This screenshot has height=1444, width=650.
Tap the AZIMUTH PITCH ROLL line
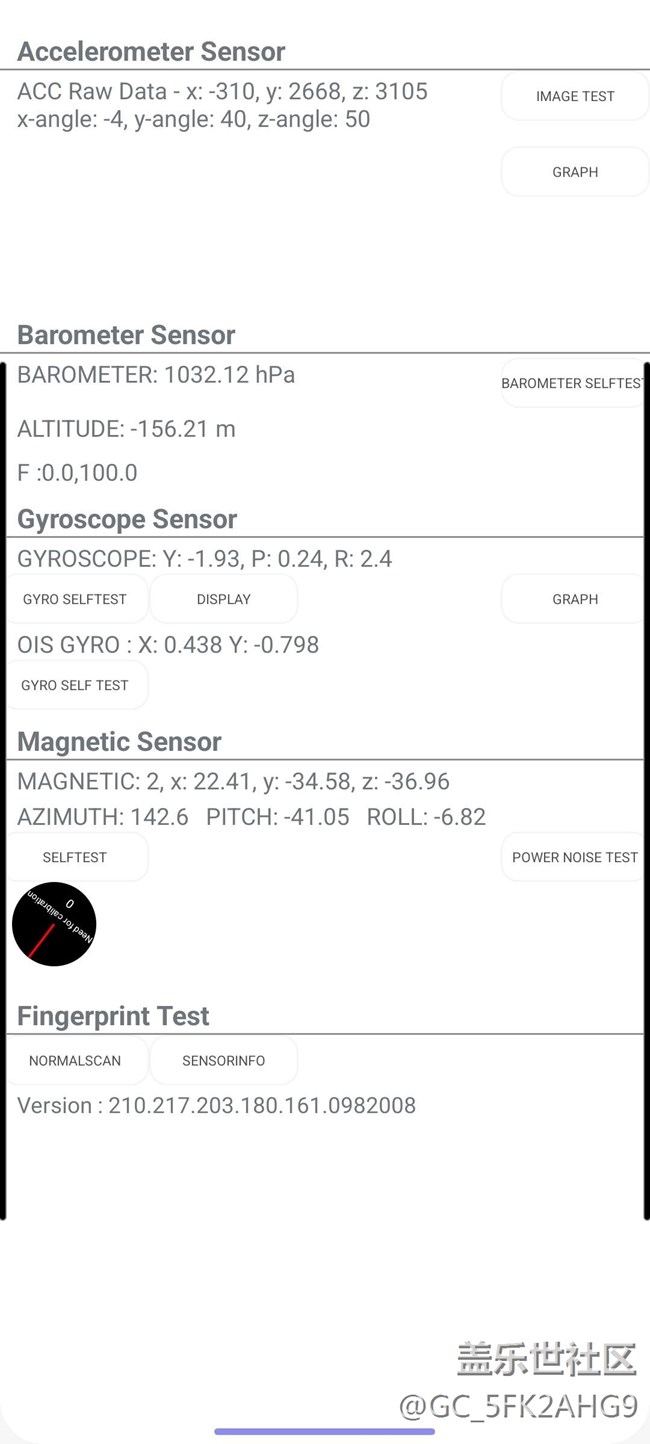(251, 817)
